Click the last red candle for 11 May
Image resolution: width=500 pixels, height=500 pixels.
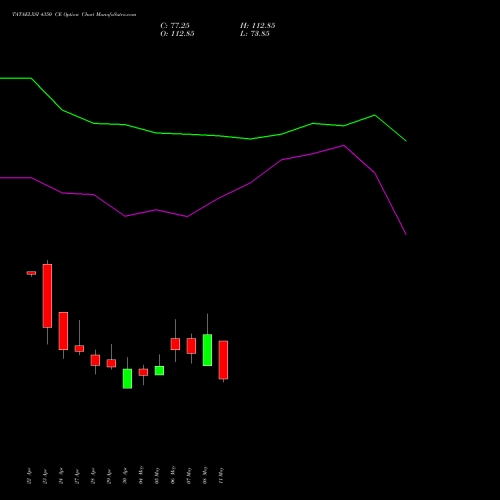tap(223, 360)
